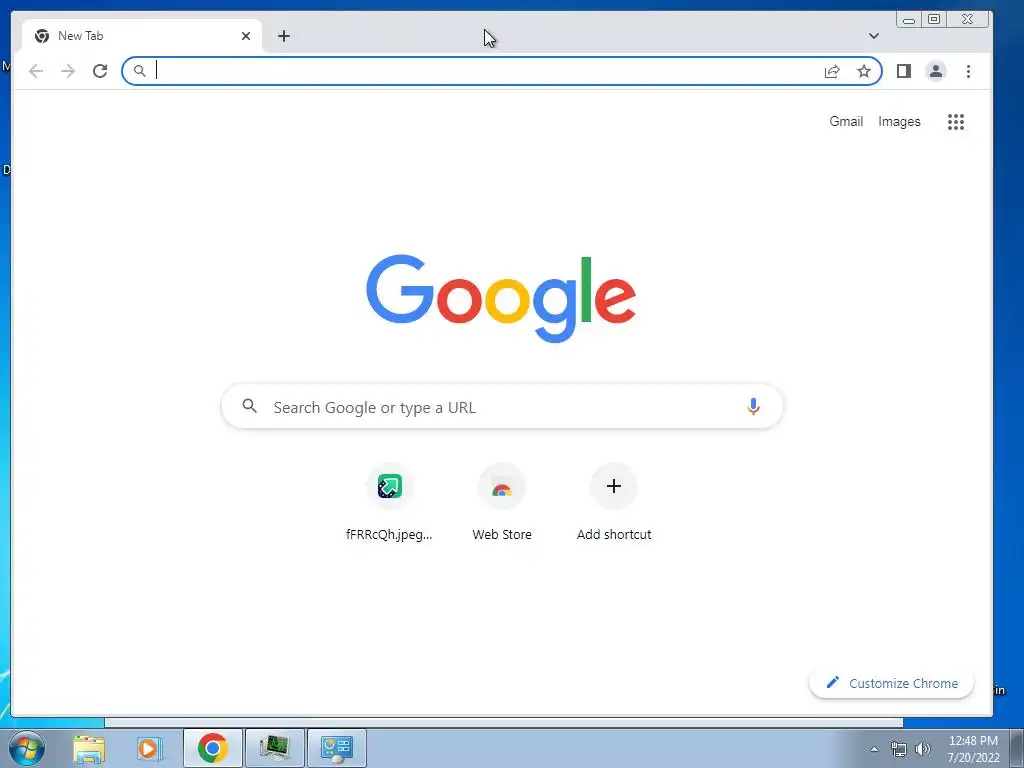1024x768 pixels.
Task: Click the forward navigation arrow
Action: 68,71
